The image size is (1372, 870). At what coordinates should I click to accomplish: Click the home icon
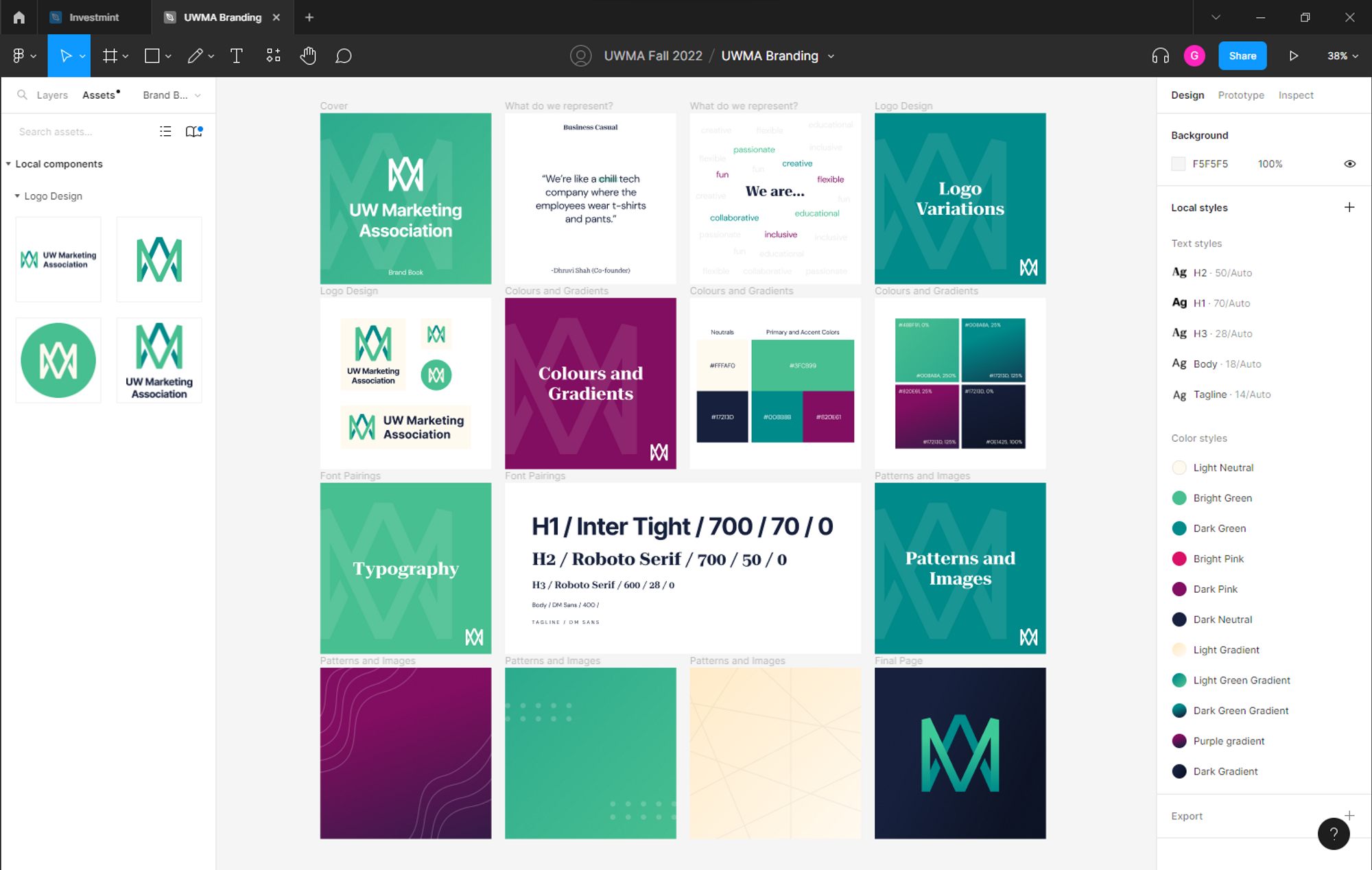19,17
